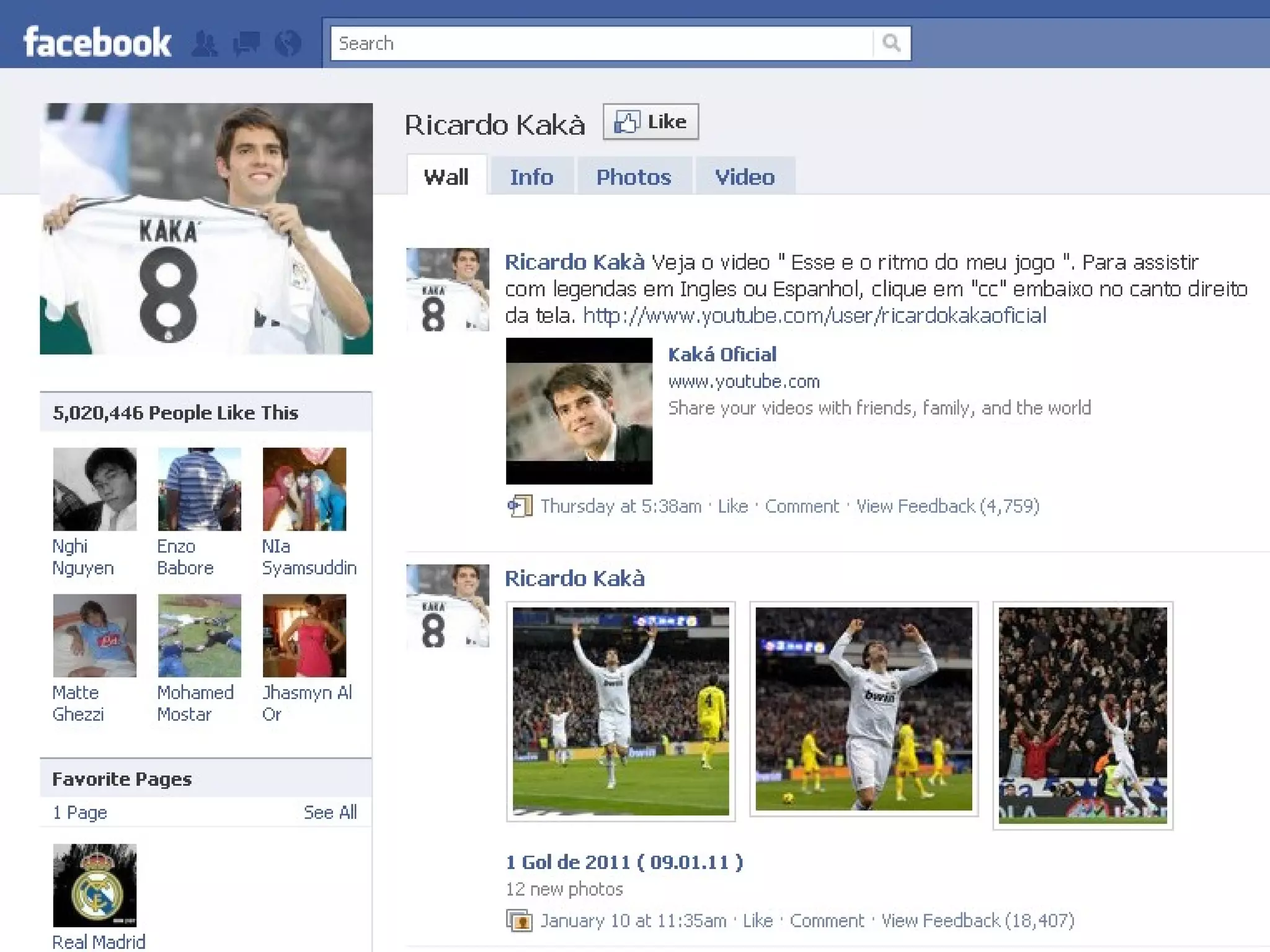Click the search magnifier icon
This screenshot has width=1270, height=952.
(x=891, y=43)
